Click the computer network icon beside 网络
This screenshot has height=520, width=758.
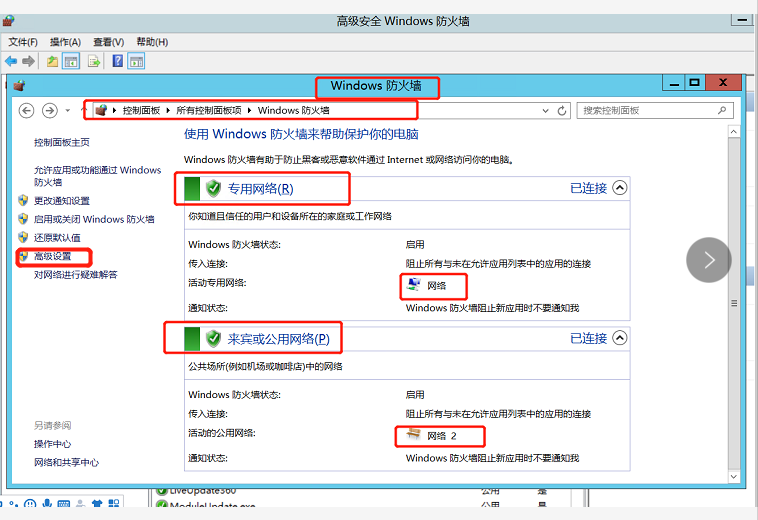414,285
